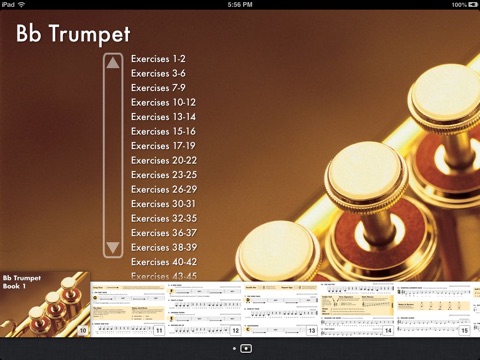Select Exercises 20-22 entry
480x360 pixels.
pyautogui.click(x=164, y=160)
